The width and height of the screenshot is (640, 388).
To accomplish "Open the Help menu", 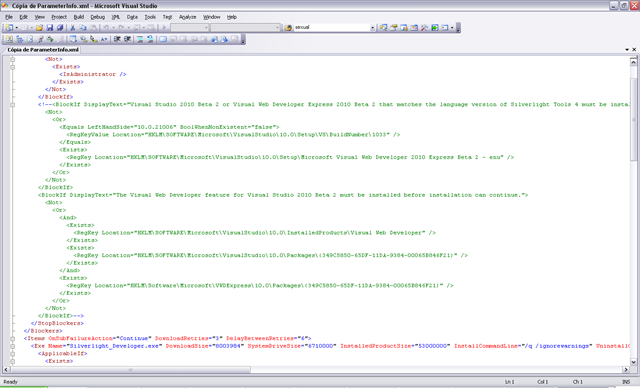I will point(232,17).
